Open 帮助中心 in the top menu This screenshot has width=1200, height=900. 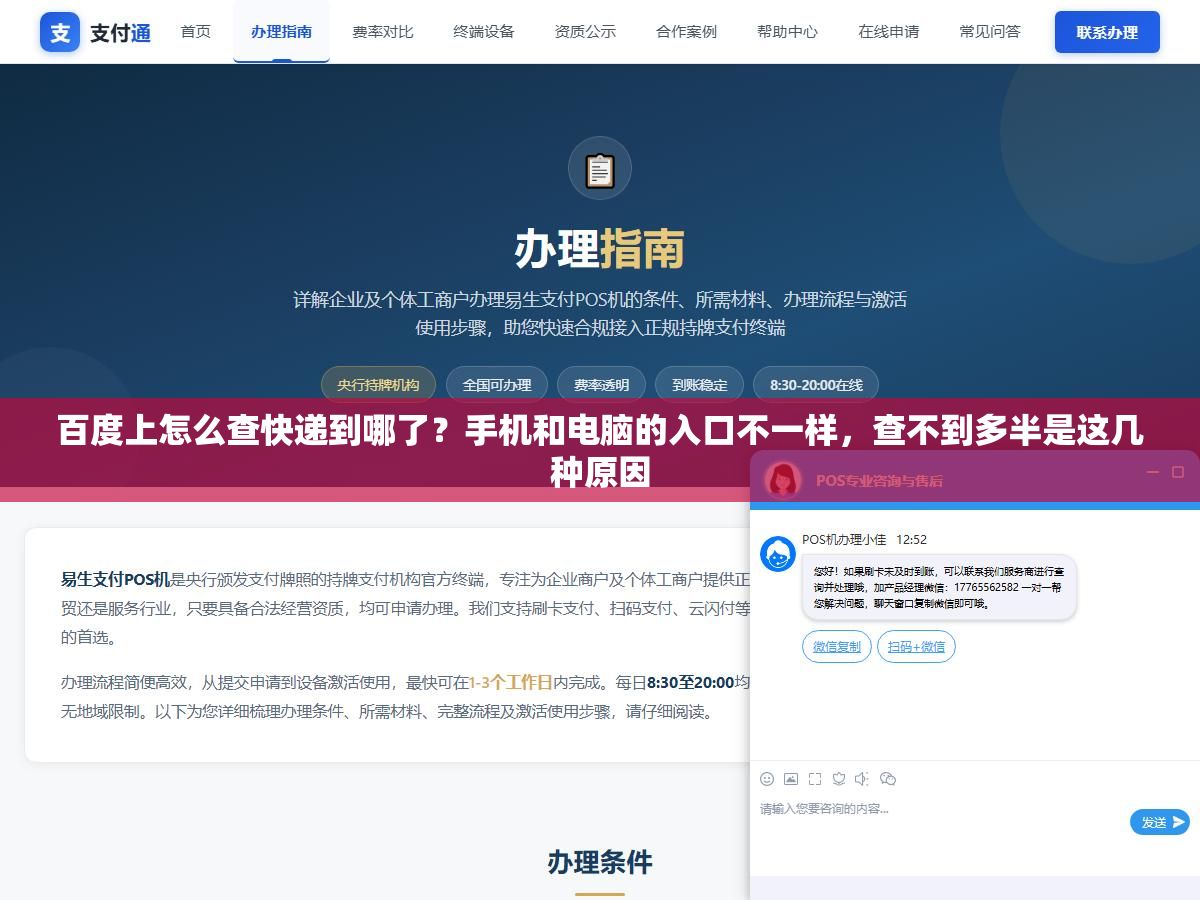[787, 32]
